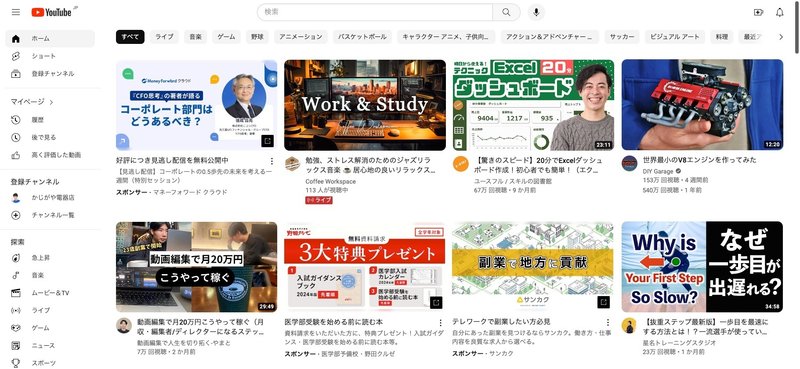
Task: Open the notifications bell
Action: pos(780,12)
